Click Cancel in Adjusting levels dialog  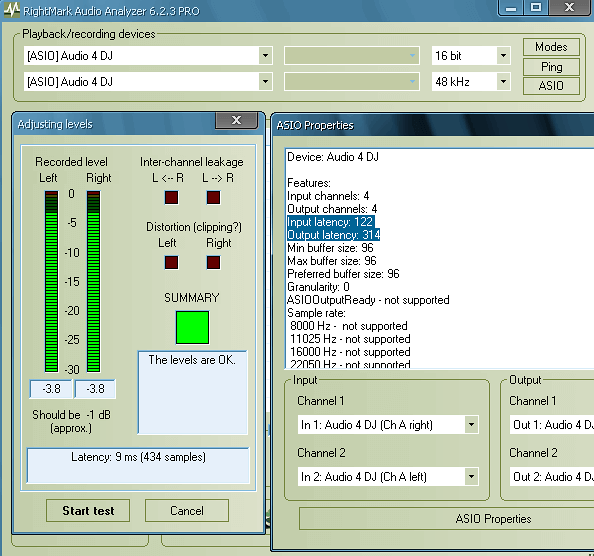point(187,511)
